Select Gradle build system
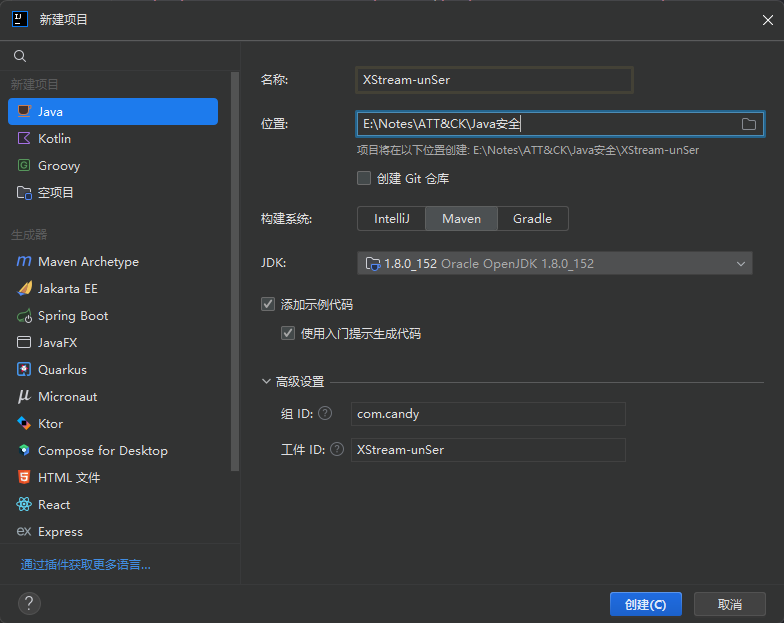Image resolution: width=784 pixels, height=623 pixels. tap(532, 218)
